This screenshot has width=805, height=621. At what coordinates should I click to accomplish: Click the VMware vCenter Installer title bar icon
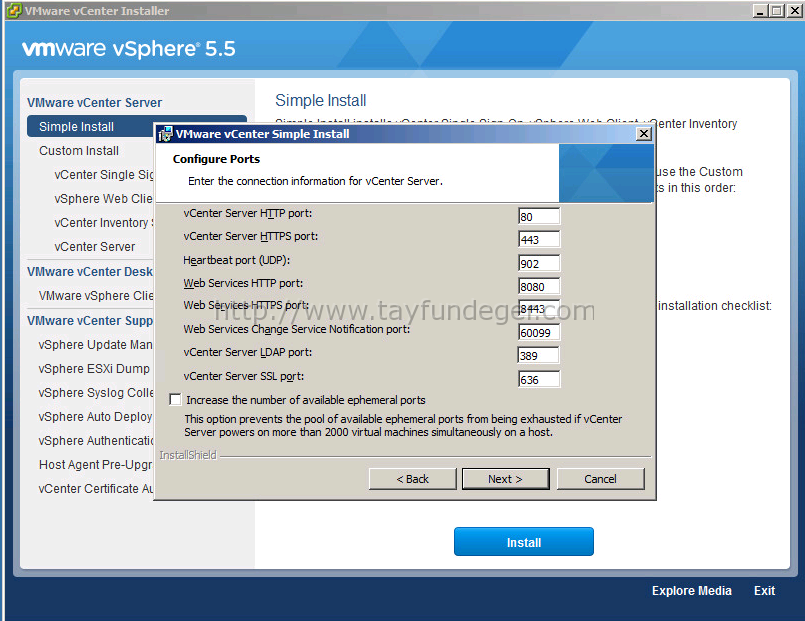point(14,10)
